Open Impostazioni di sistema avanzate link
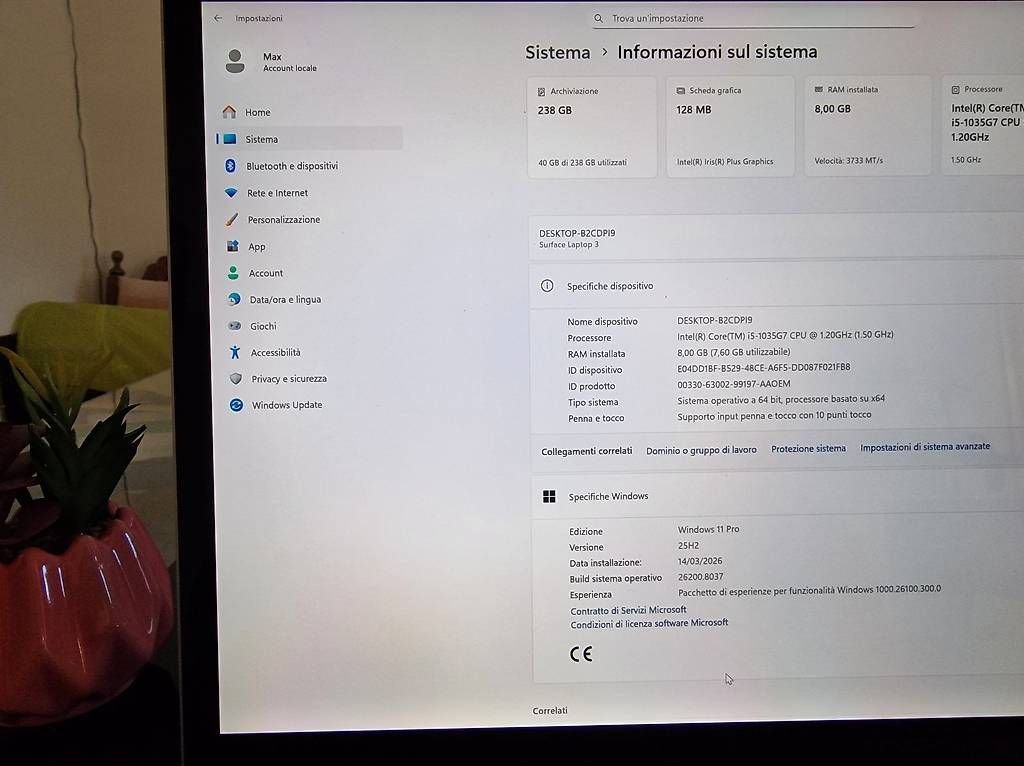 coord(925,447)
